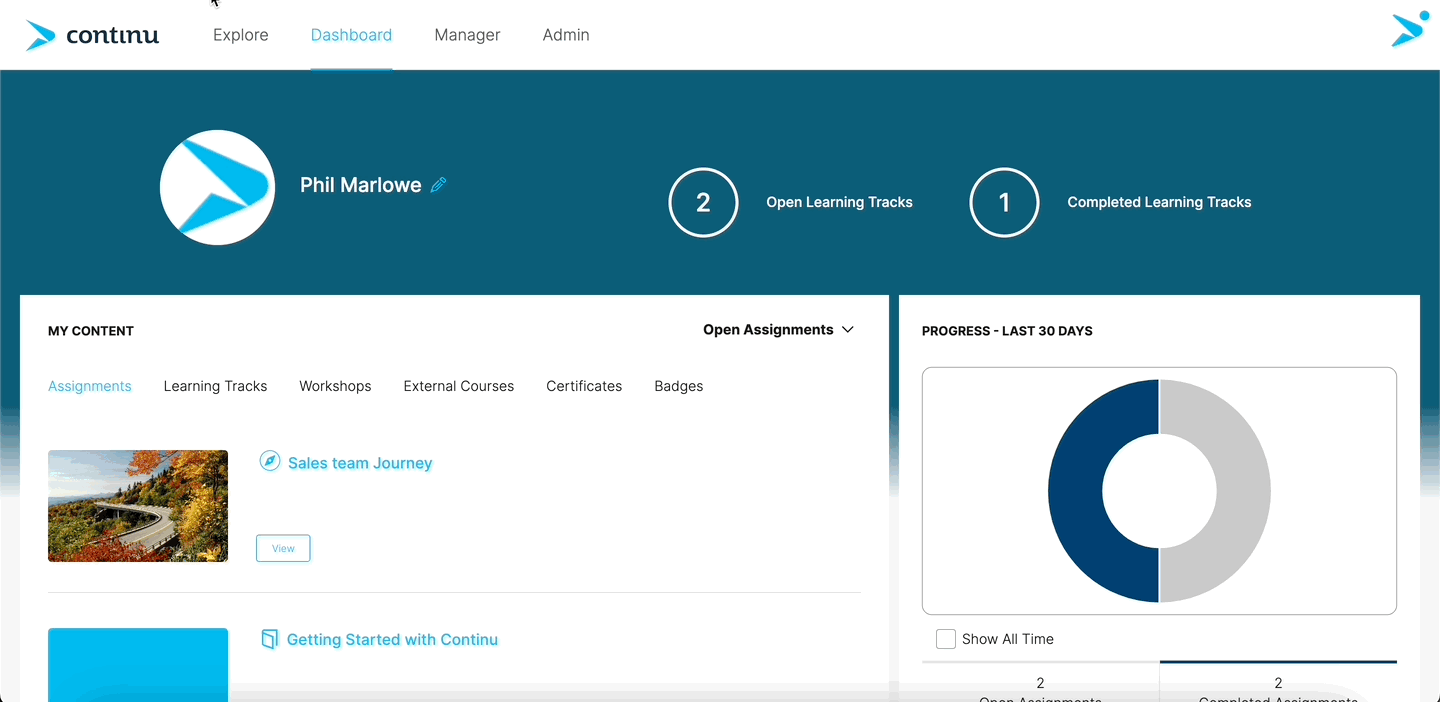Screen dimensions: 1440x702
Task: Click the Phil Marlowe name text
Action: (x=361, y=185)
